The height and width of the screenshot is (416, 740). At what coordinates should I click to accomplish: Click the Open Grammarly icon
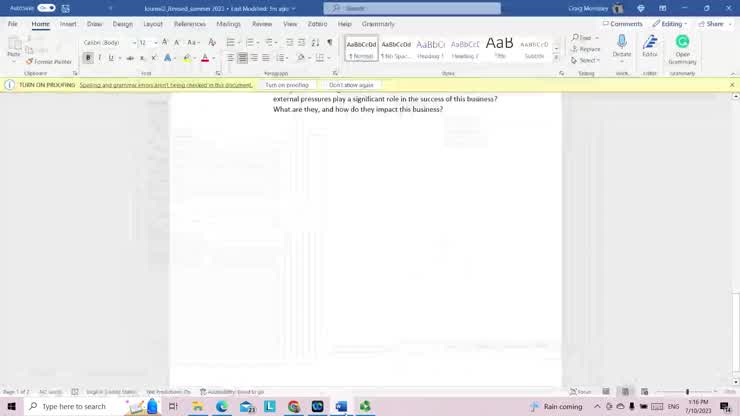click(682, 46)
